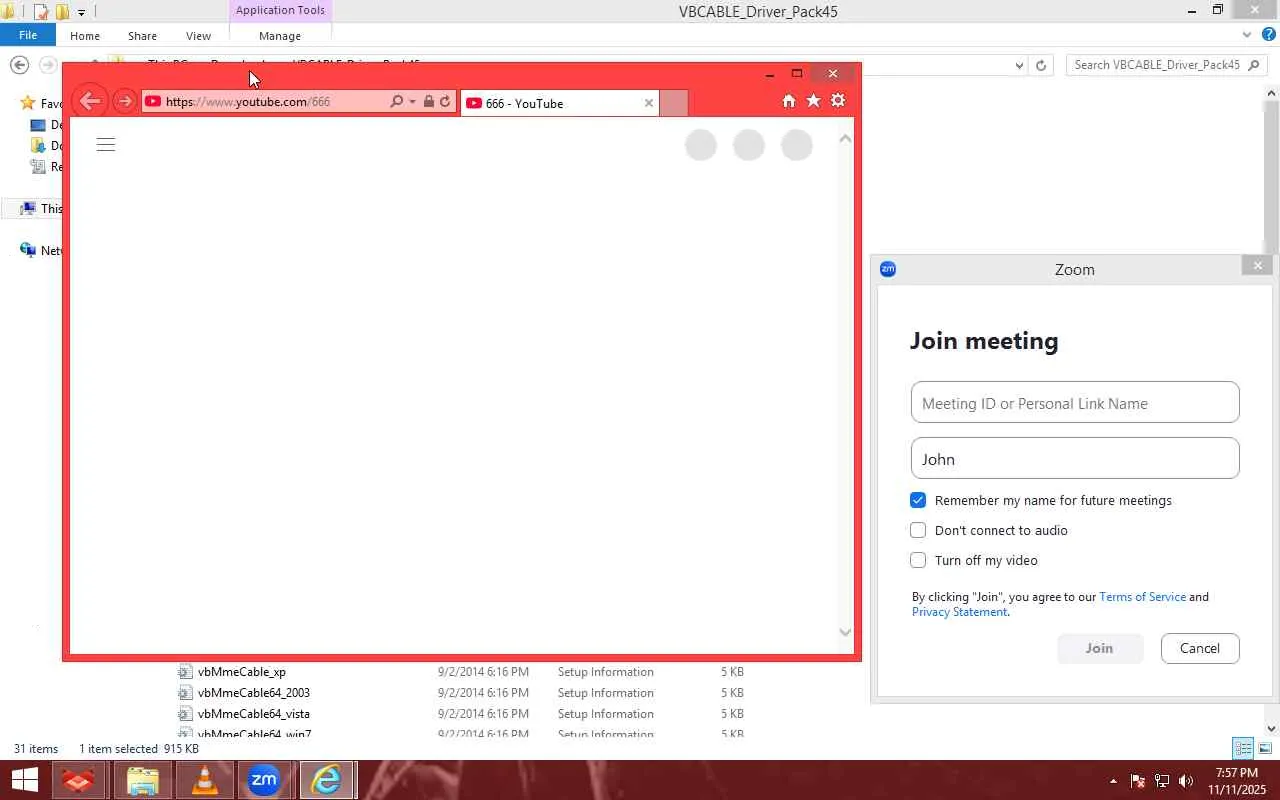The width and height of the screenshot is (1280, 800).
Task: Open a new tab in Internet Explorer
Action: click(674, 103)
